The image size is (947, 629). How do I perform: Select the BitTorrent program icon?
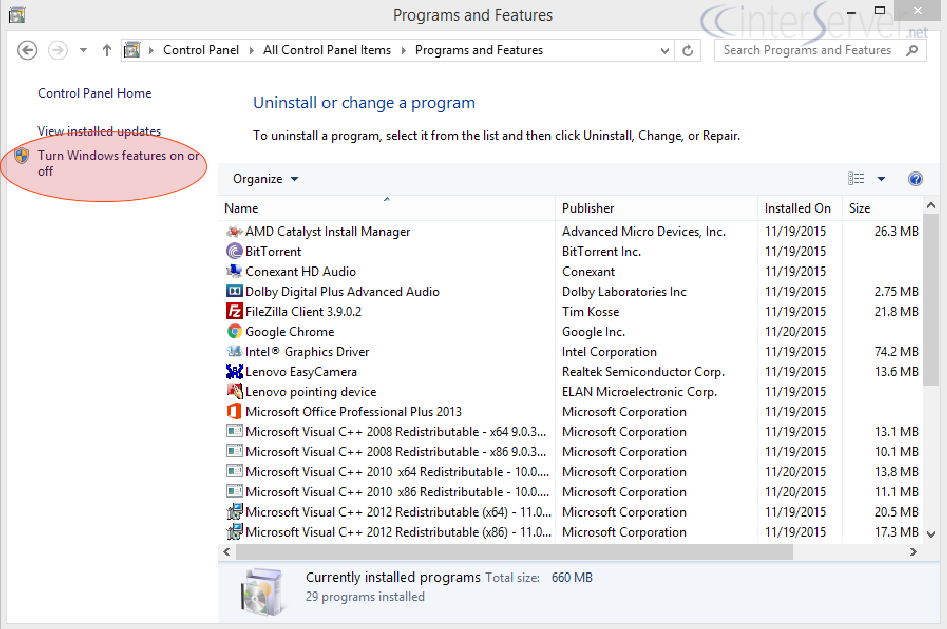234,251
